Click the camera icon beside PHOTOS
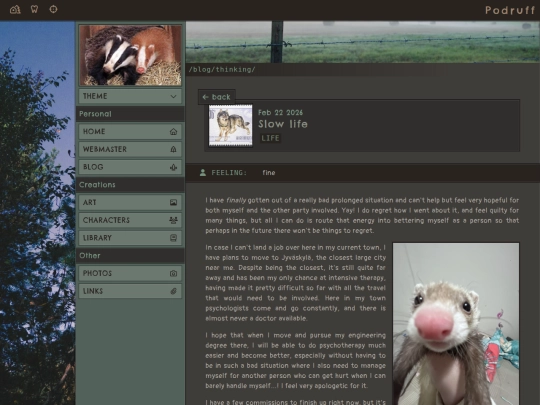 click(x=174, y=273)
